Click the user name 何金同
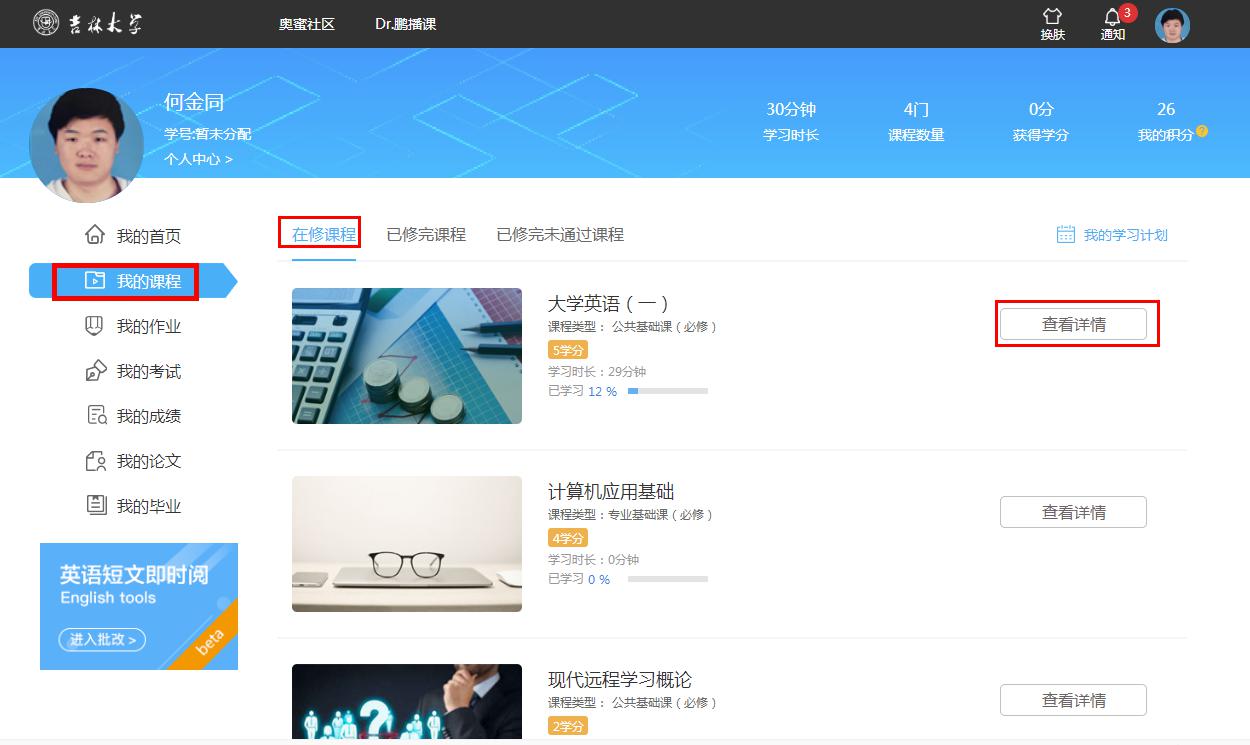 [194, 102]
